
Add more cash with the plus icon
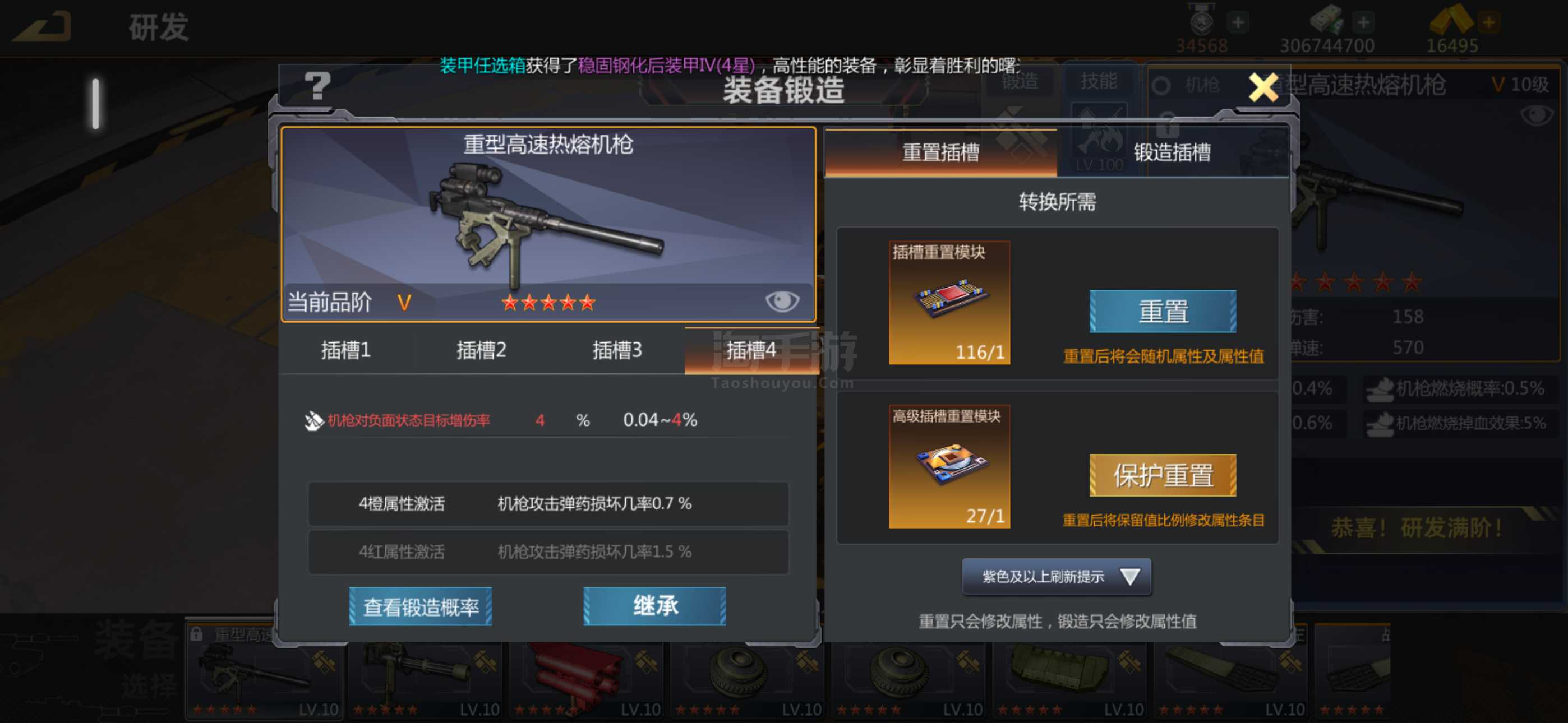point(1363,22)
